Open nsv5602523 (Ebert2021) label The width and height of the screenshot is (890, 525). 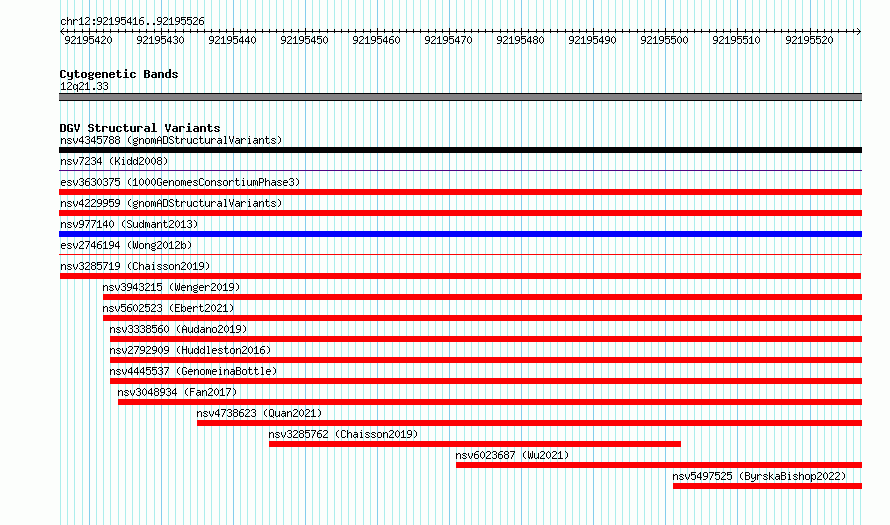point(168,308)
